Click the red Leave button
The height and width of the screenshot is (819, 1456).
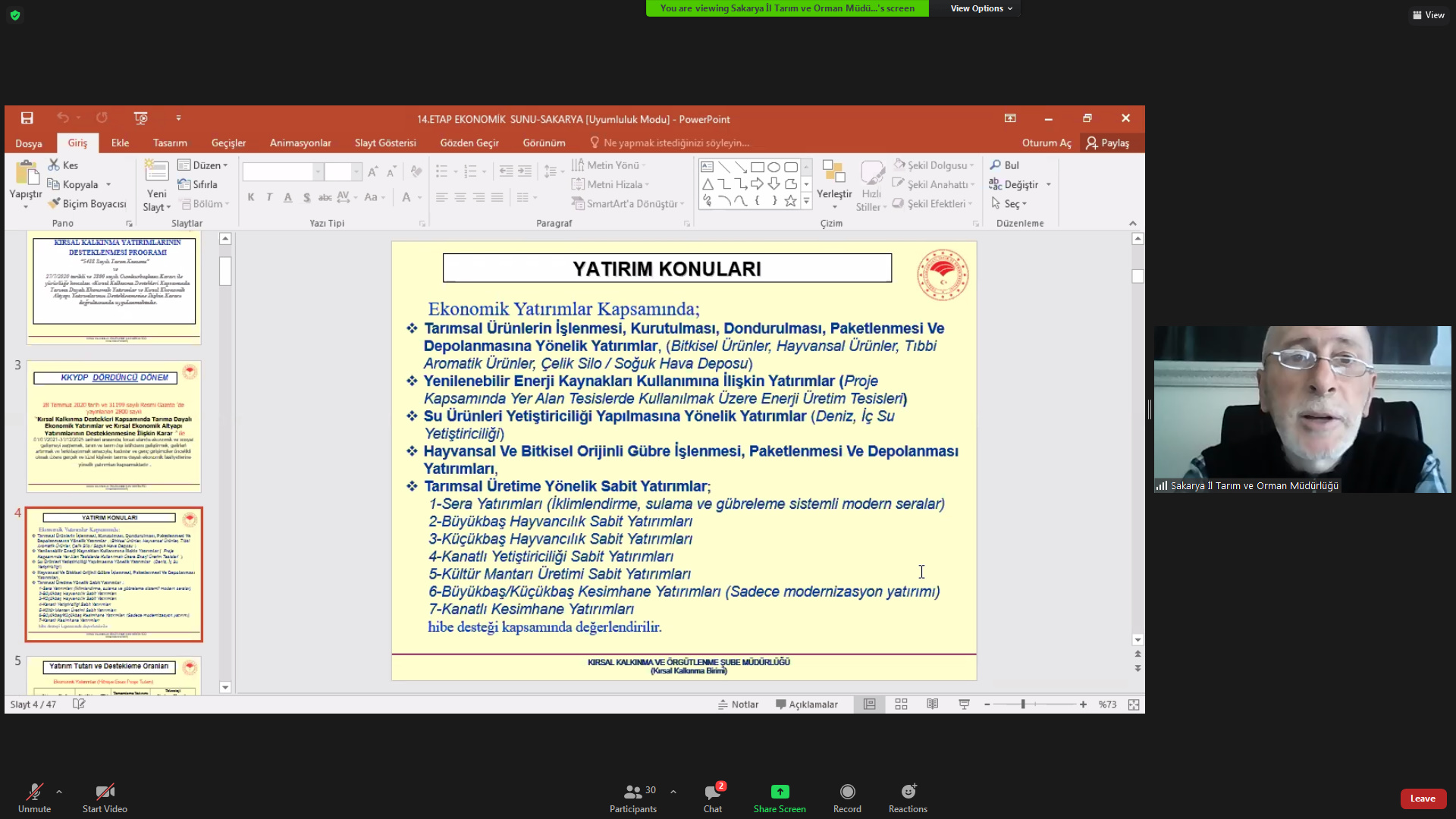[1423, 799]
